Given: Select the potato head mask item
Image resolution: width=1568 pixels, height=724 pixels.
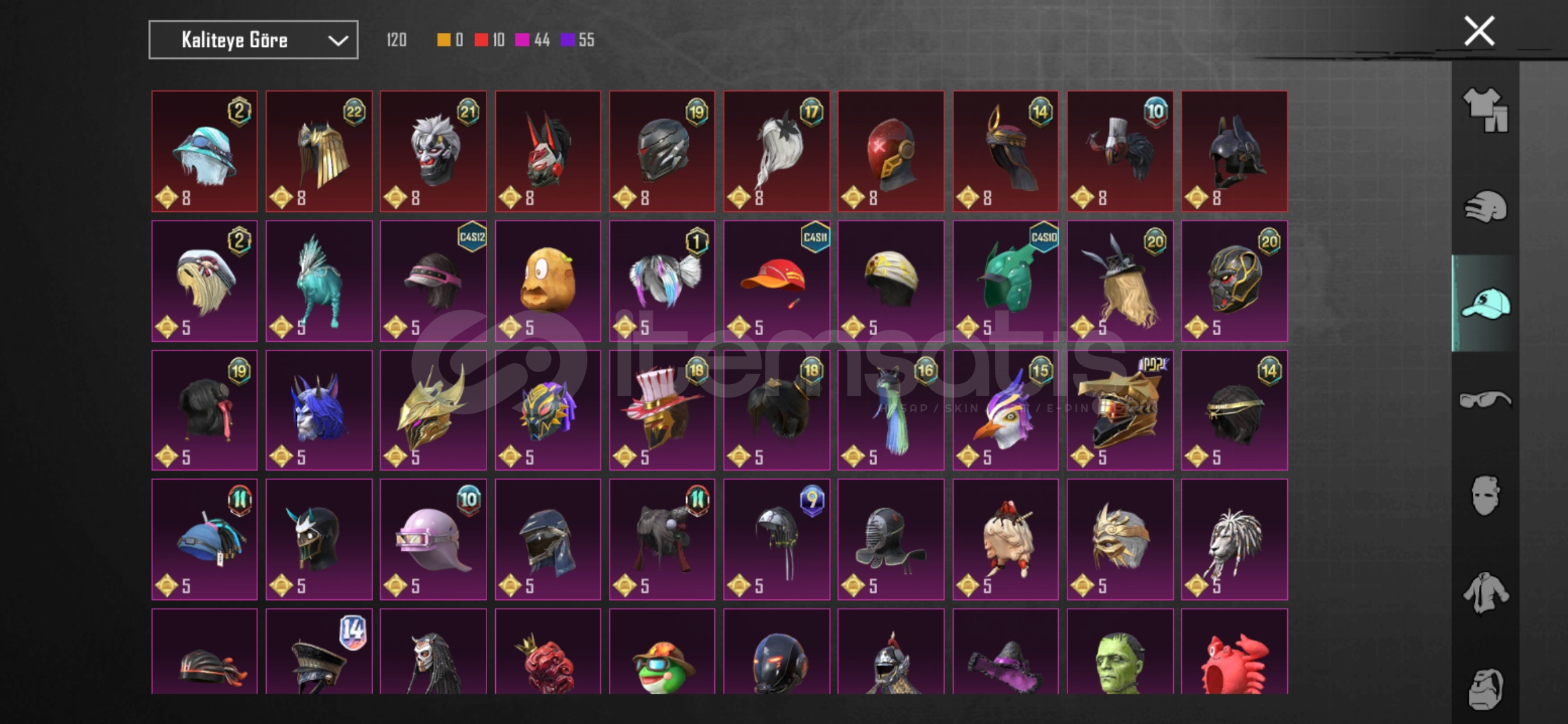Looking at the screenshot, I should click(x=547, y=281).
